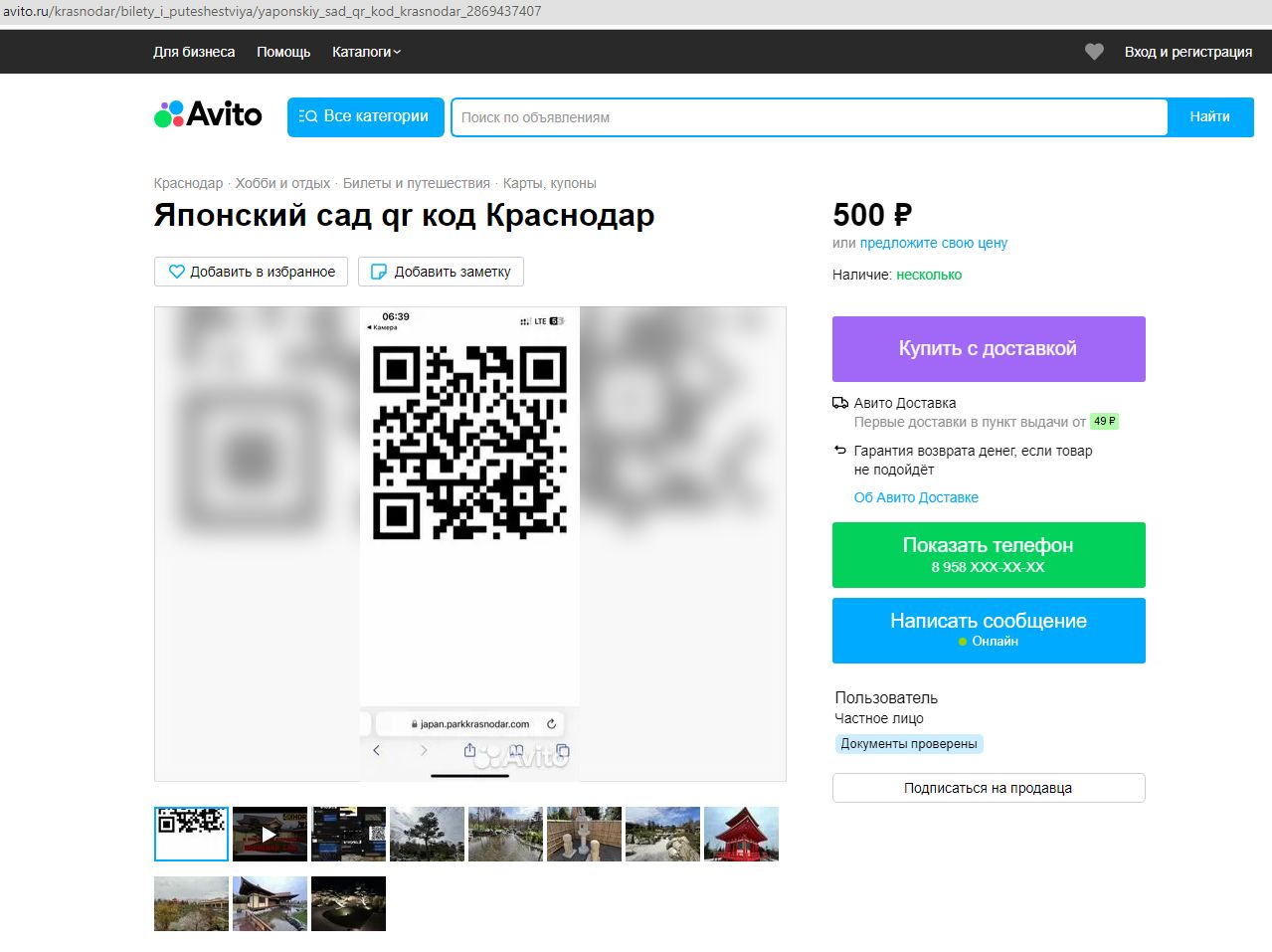
Task: Click Написать сообщение button
Action: click(x=988, y=630)
